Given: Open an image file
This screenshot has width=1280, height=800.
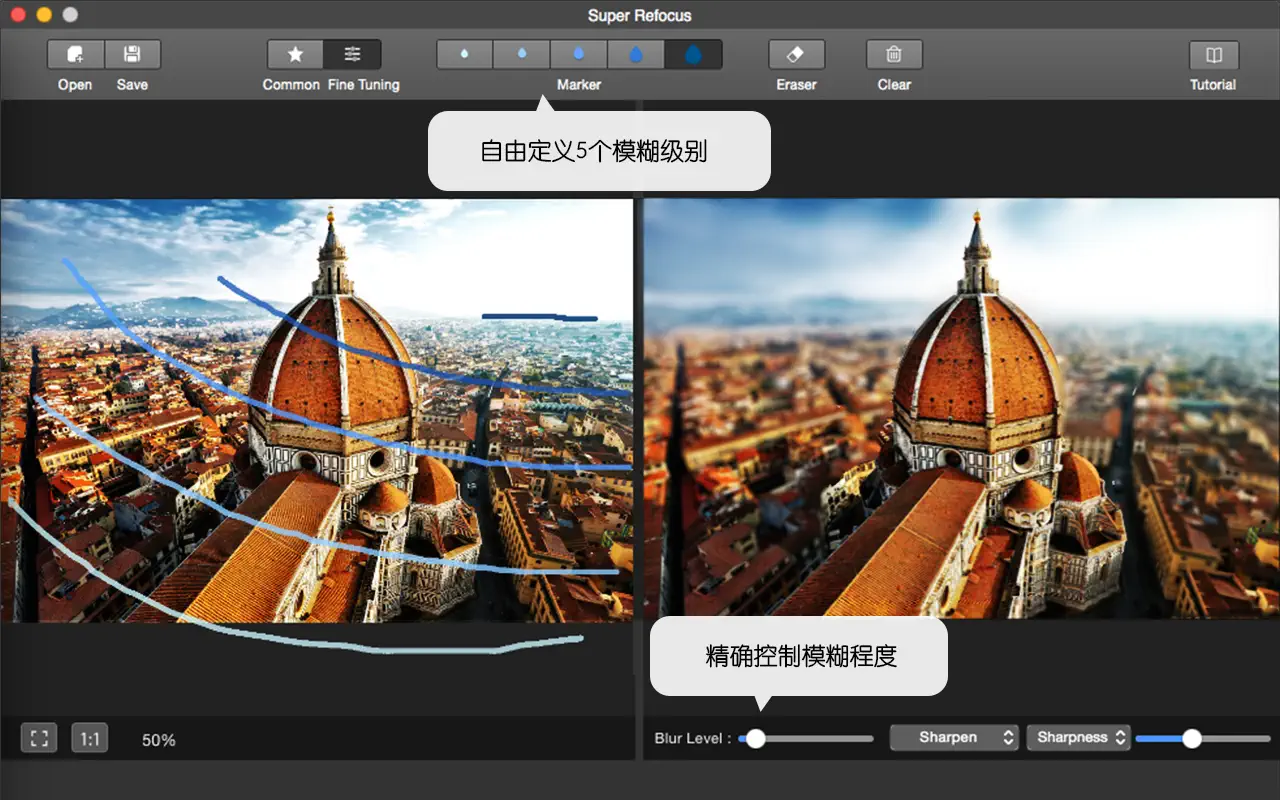Looking at the screenshot, I should tap(74, 53).
